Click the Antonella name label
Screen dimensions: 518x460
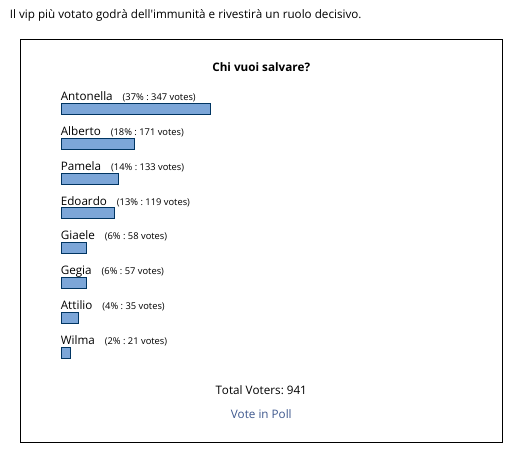point(86,96)
